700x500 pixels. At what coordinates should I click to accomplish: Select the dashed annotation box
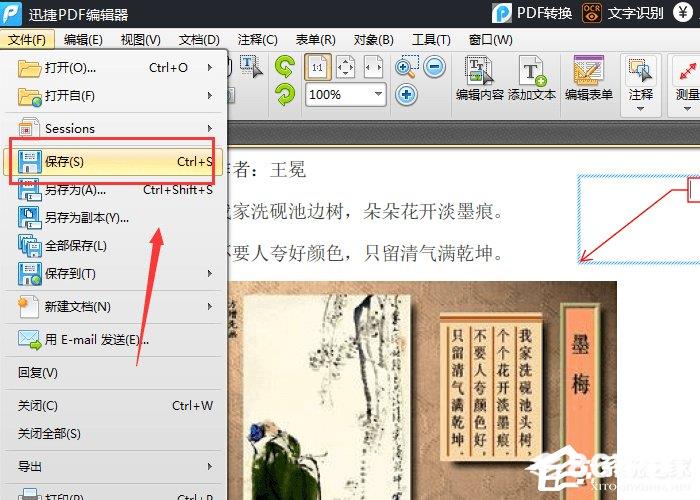click(x=639, y=219)
